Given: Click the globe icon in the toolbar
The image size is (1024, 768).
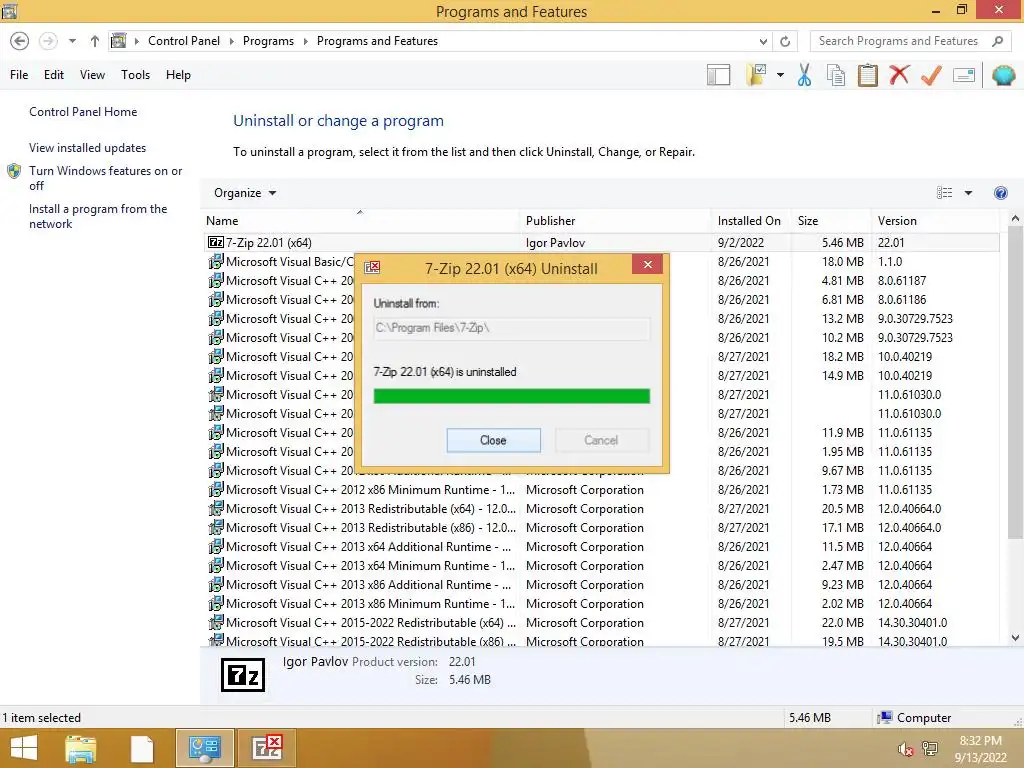Looking at the screenshot, I should click(1003, 75).
